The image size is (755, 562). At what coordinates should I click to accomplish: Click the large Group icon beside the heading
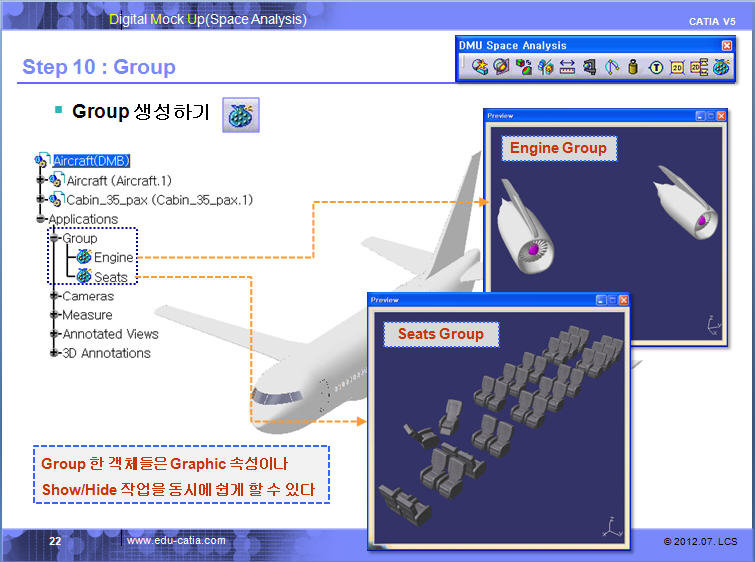click(x=240, y=114)
